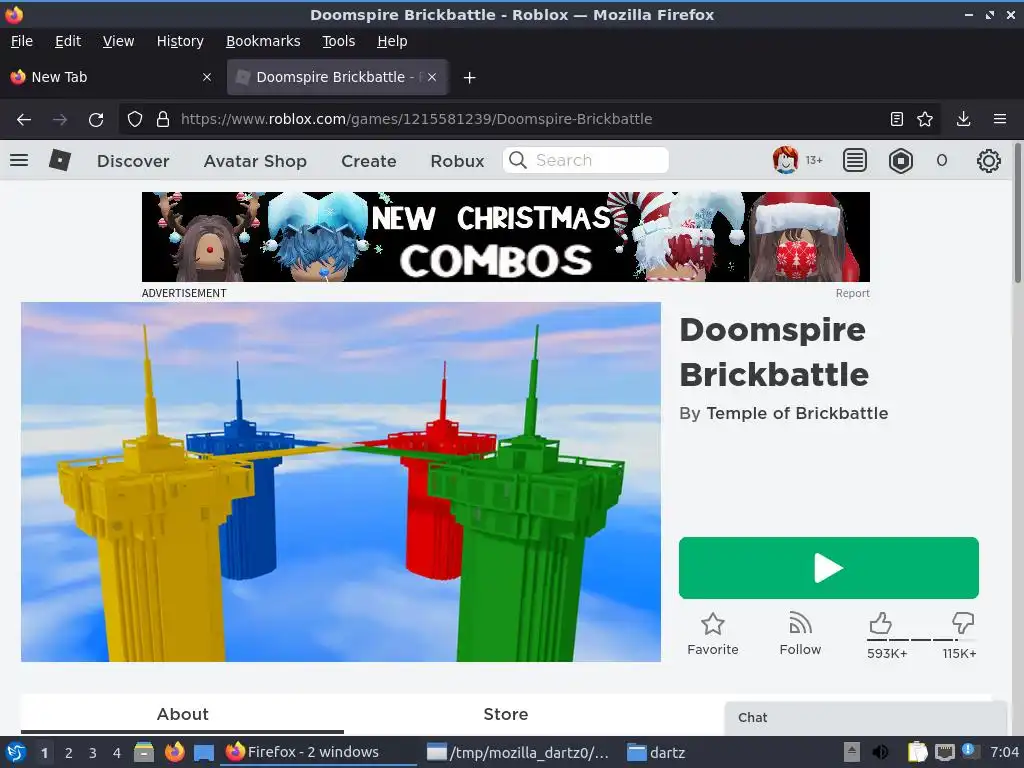Go back with Firefox back arrow

tap(24, 119)
